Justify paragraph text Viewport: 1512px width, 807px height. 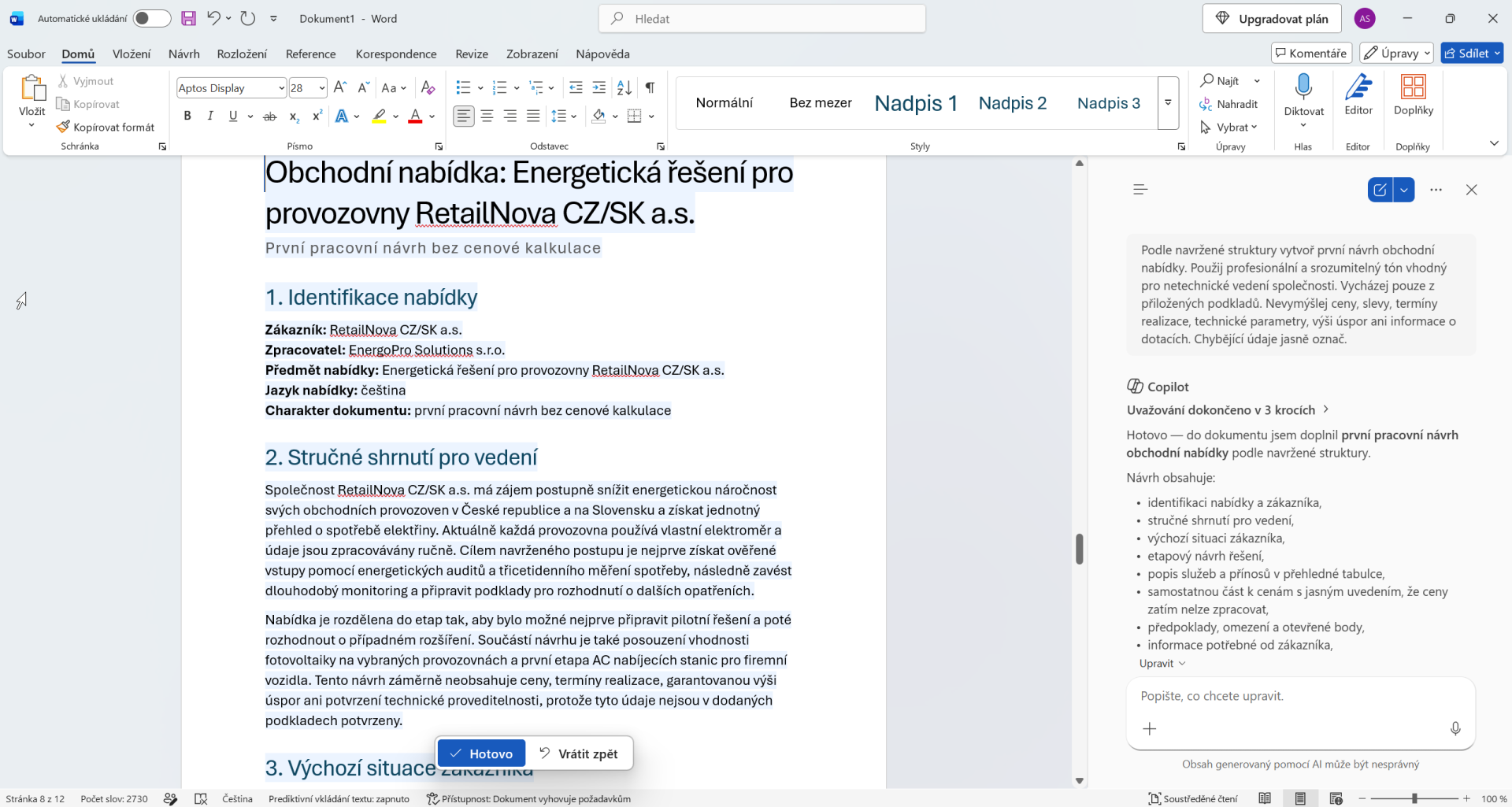tap(533, 117)
